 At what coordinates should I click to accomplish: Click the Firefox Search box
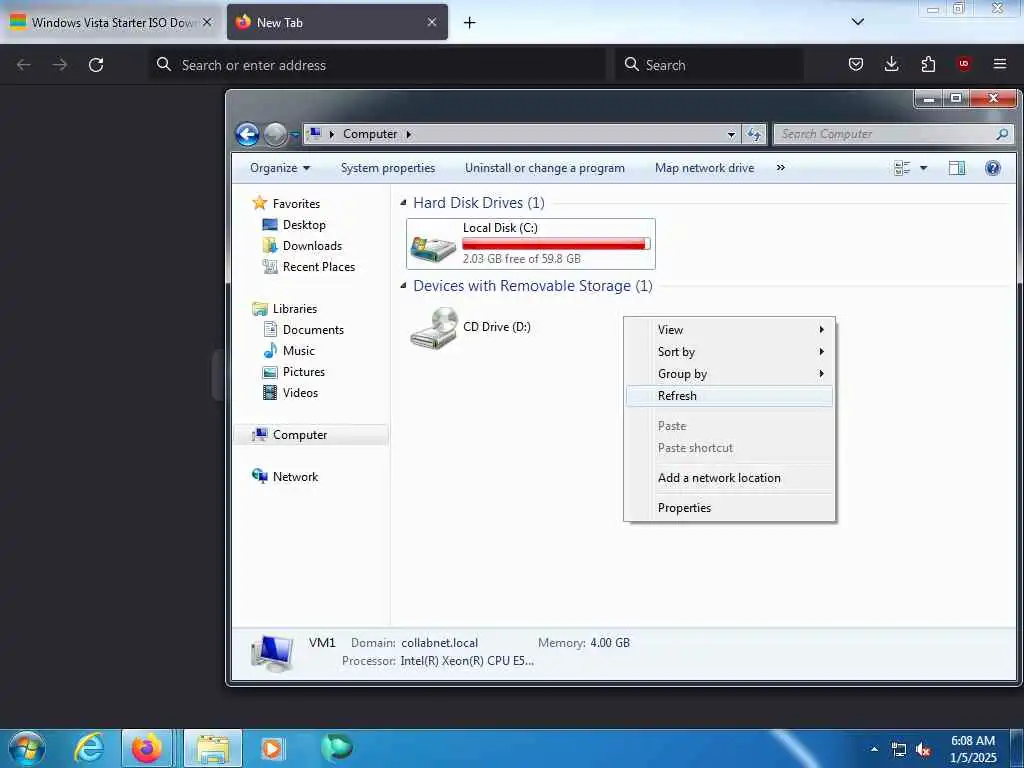[x=709, y=65]
